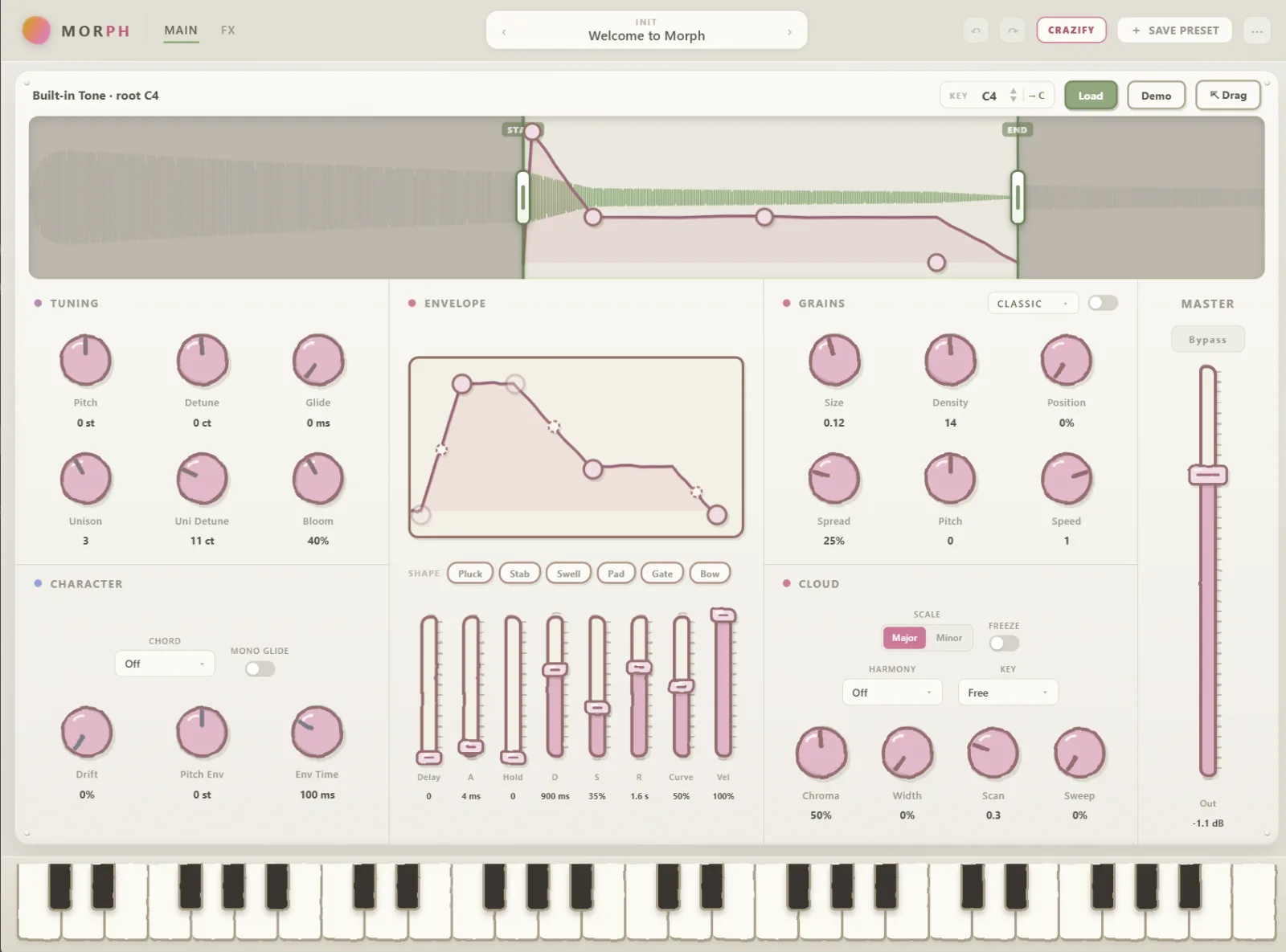Image resolution: width=1286 pixels, height=952 pixels.
Task: Click the Morph gradient logo icon
Action: point(36,31)
